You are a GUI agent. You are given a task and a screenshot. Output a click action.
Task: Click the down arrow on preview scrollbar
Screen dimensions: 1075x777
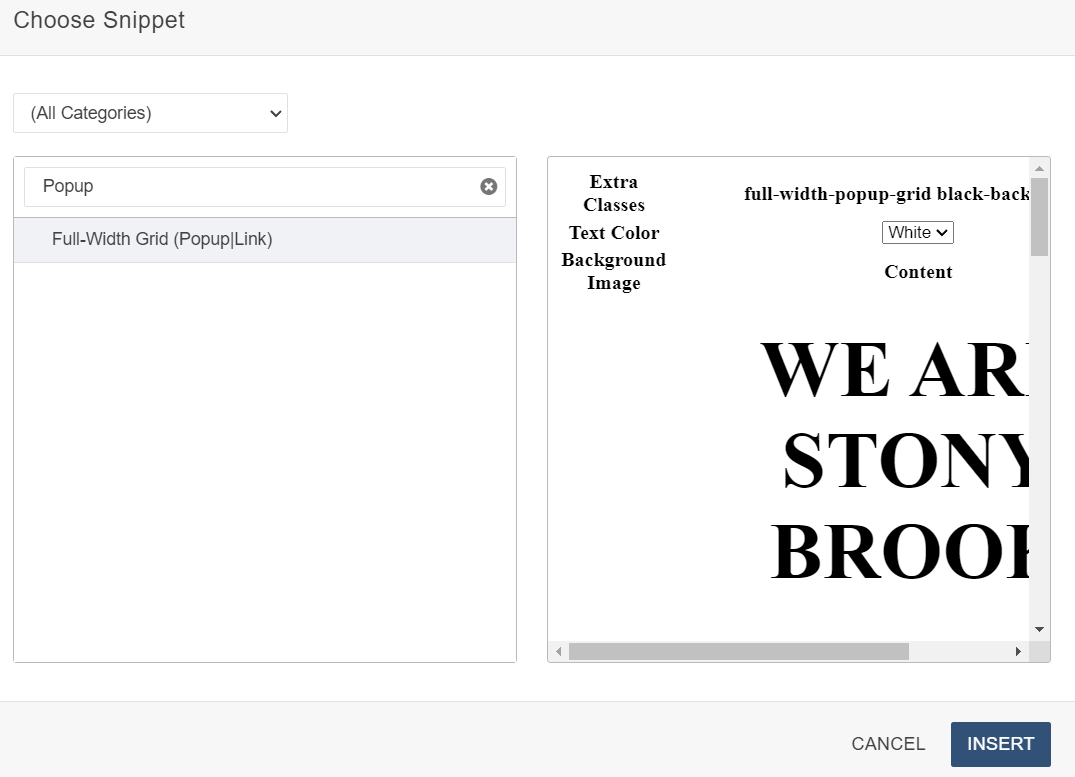pos(1039,629)
